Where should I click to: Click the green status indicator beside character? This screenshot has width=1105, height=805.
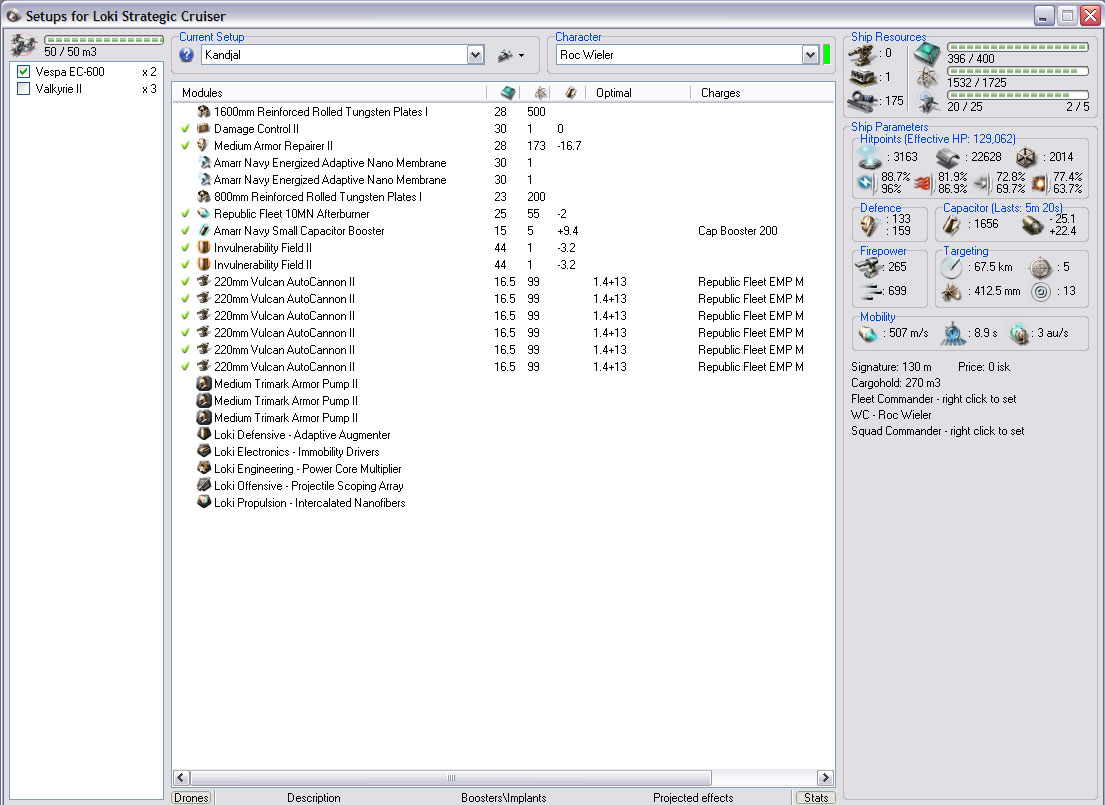pos(827,54)
